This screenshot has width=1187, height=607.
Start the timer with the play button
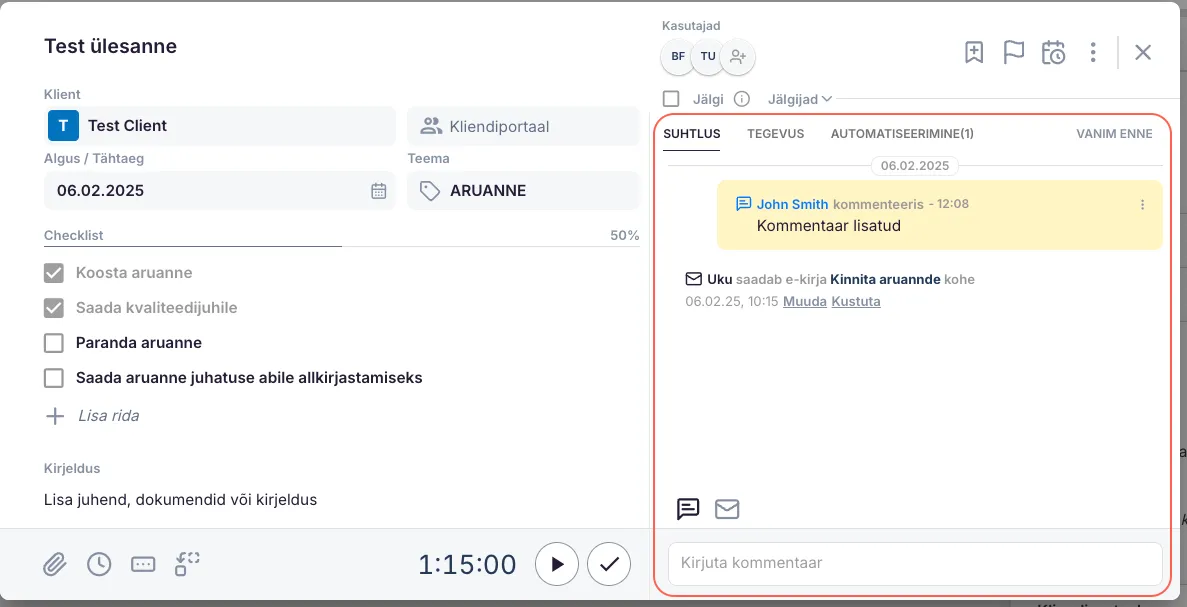[x=557, y=564]
